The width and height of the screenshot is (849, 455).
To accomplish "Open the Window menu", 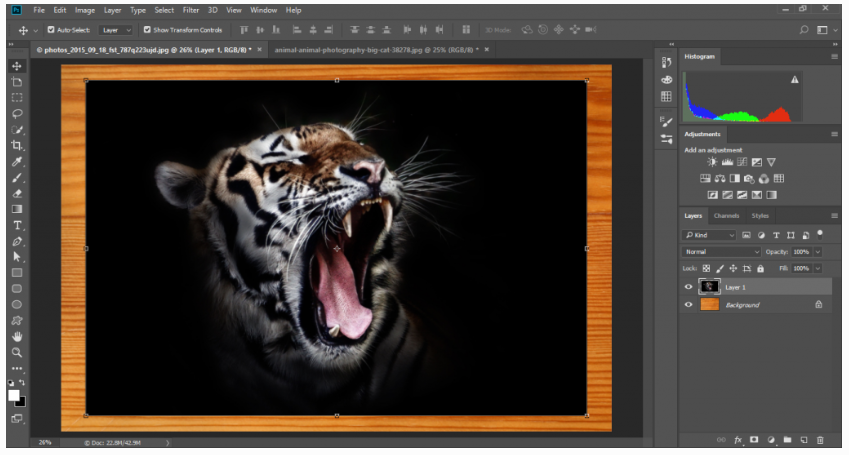I will pyautogui.click(x=263, y=10).
